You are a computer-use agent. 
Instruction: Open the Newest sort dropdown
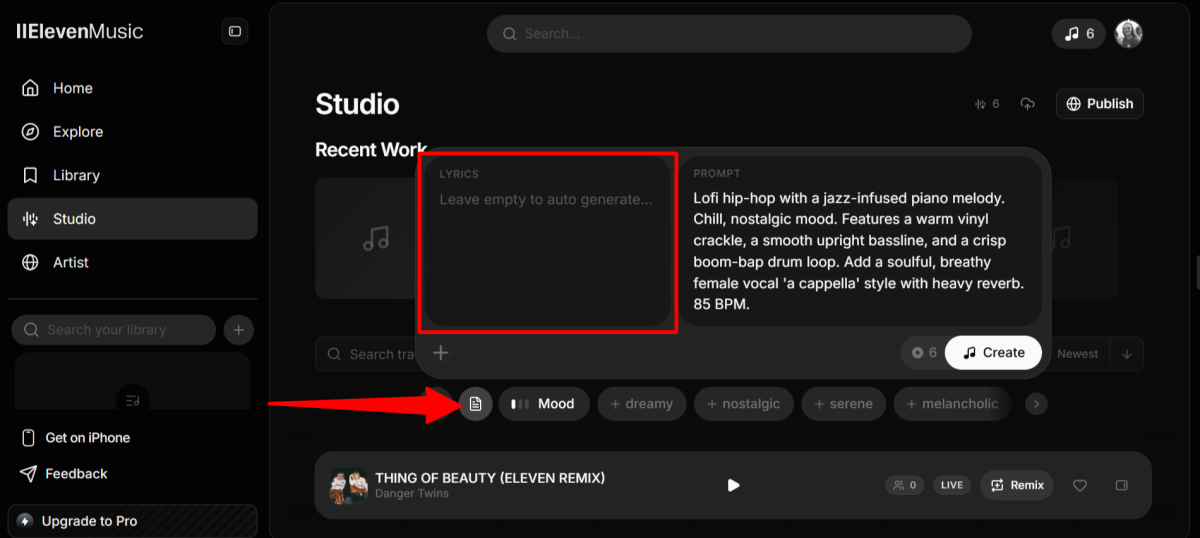(1078, 354)
